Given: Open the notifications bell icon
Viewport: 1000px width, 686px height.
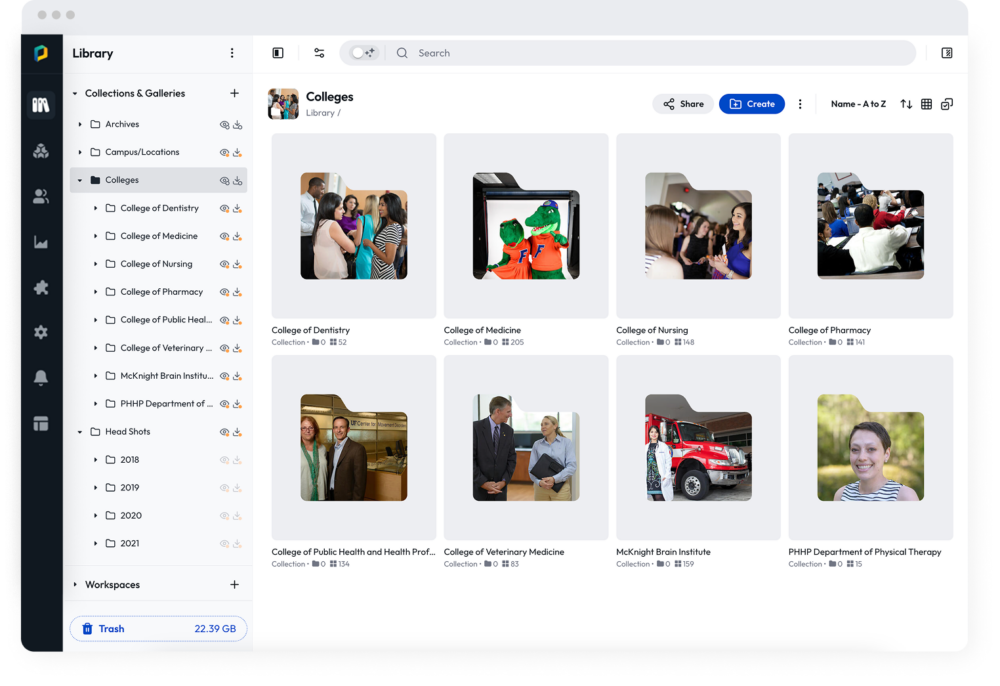Looking at the screenshot, I should (41, 378).
